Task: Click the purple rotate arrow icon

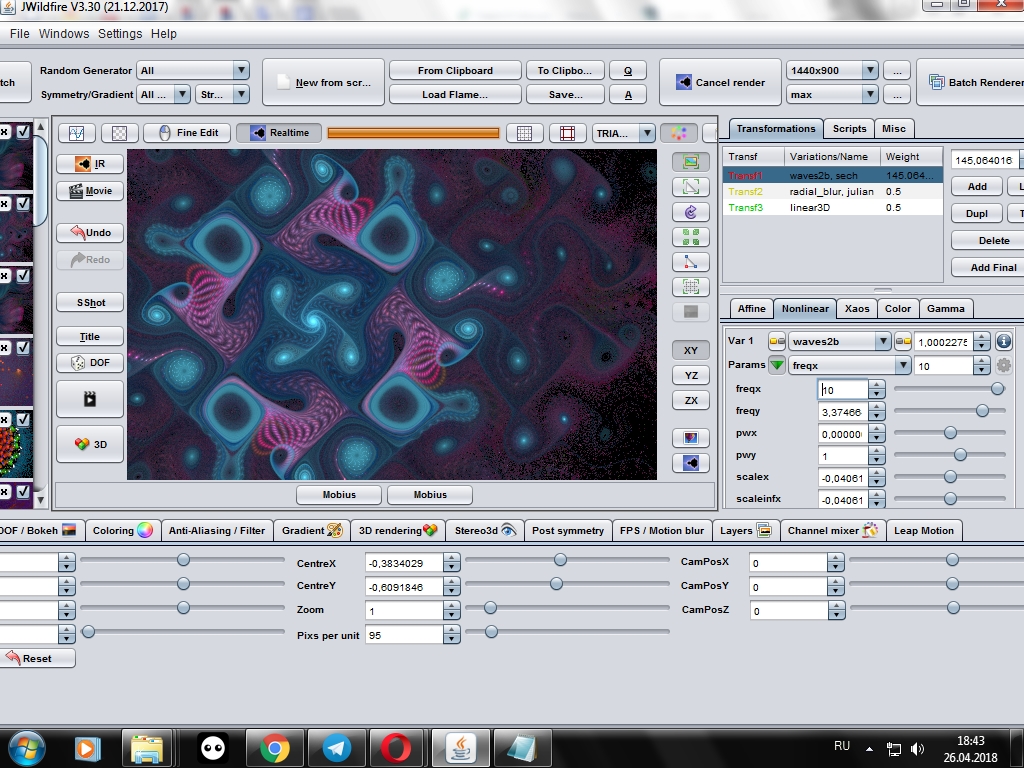Action: coord(691,212)
